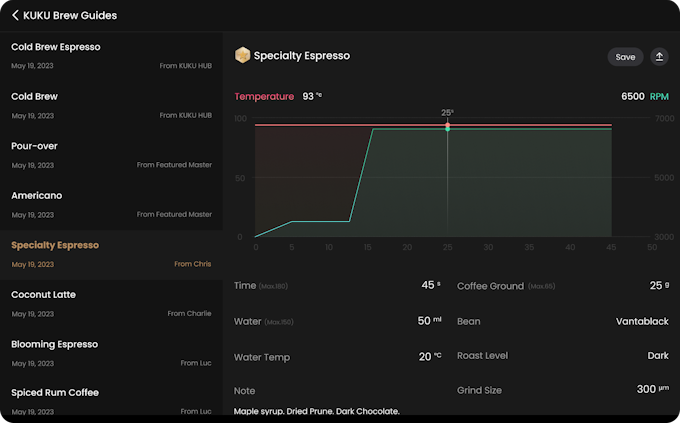Viewport: 680px width, 423px height.
Task: Click the Temperature legend label
Action: pyautogui.click(x=264, y=96)
